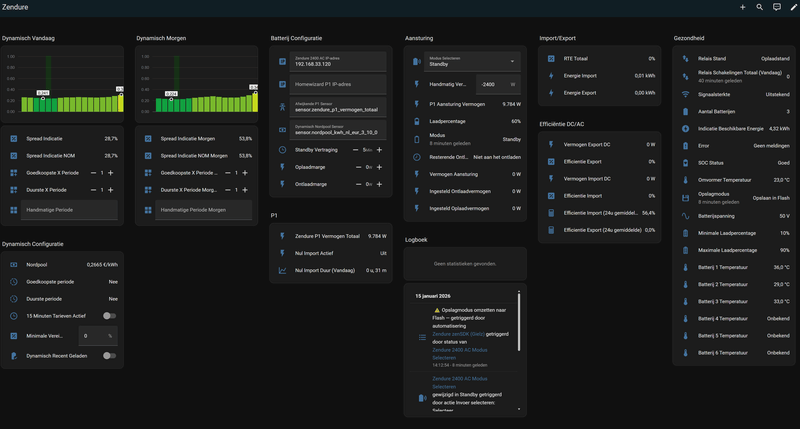Open search with the magnifier icon
800x429 pixels.
760,7
